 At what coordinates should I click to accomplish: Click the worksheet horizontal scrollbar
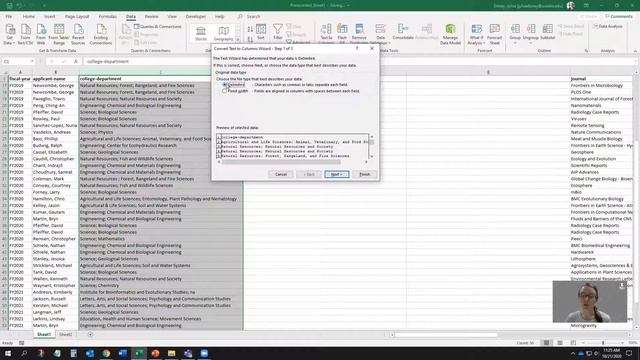[446, 335]
